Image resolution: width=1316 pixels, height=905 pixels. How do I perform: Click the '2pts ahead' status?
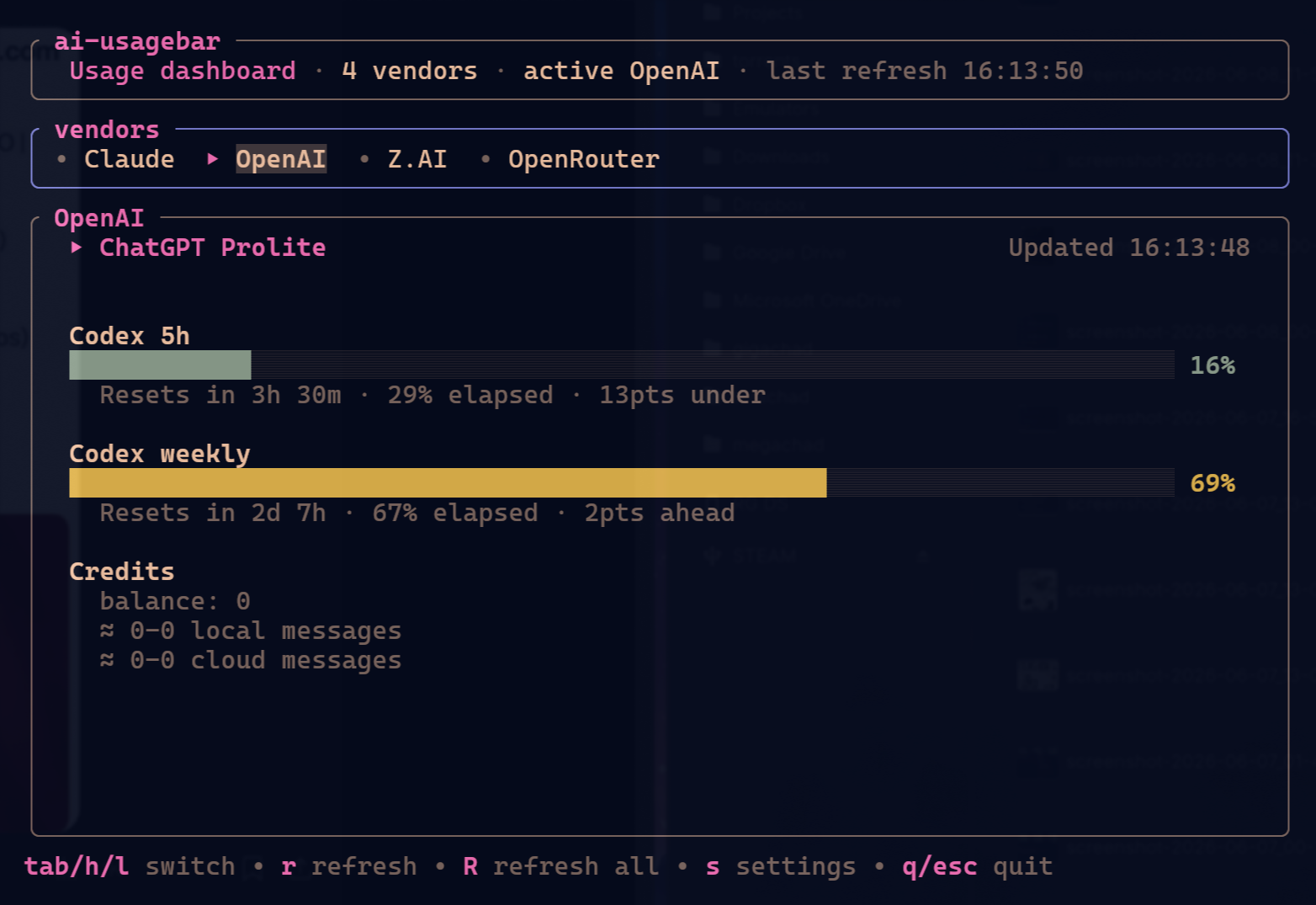click(x=660, y=513)
